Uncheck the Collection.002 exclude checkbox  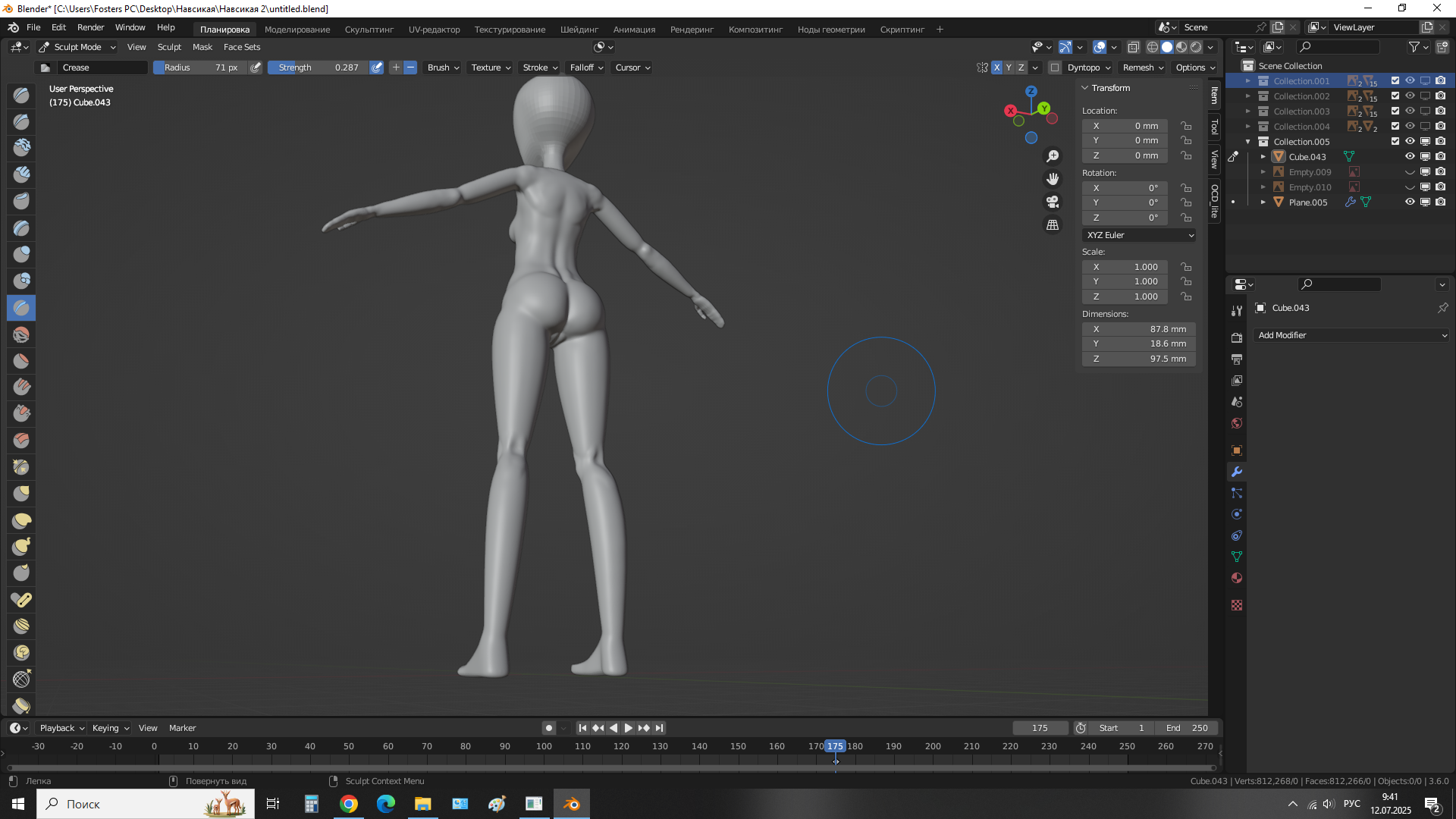(1395, 96)
